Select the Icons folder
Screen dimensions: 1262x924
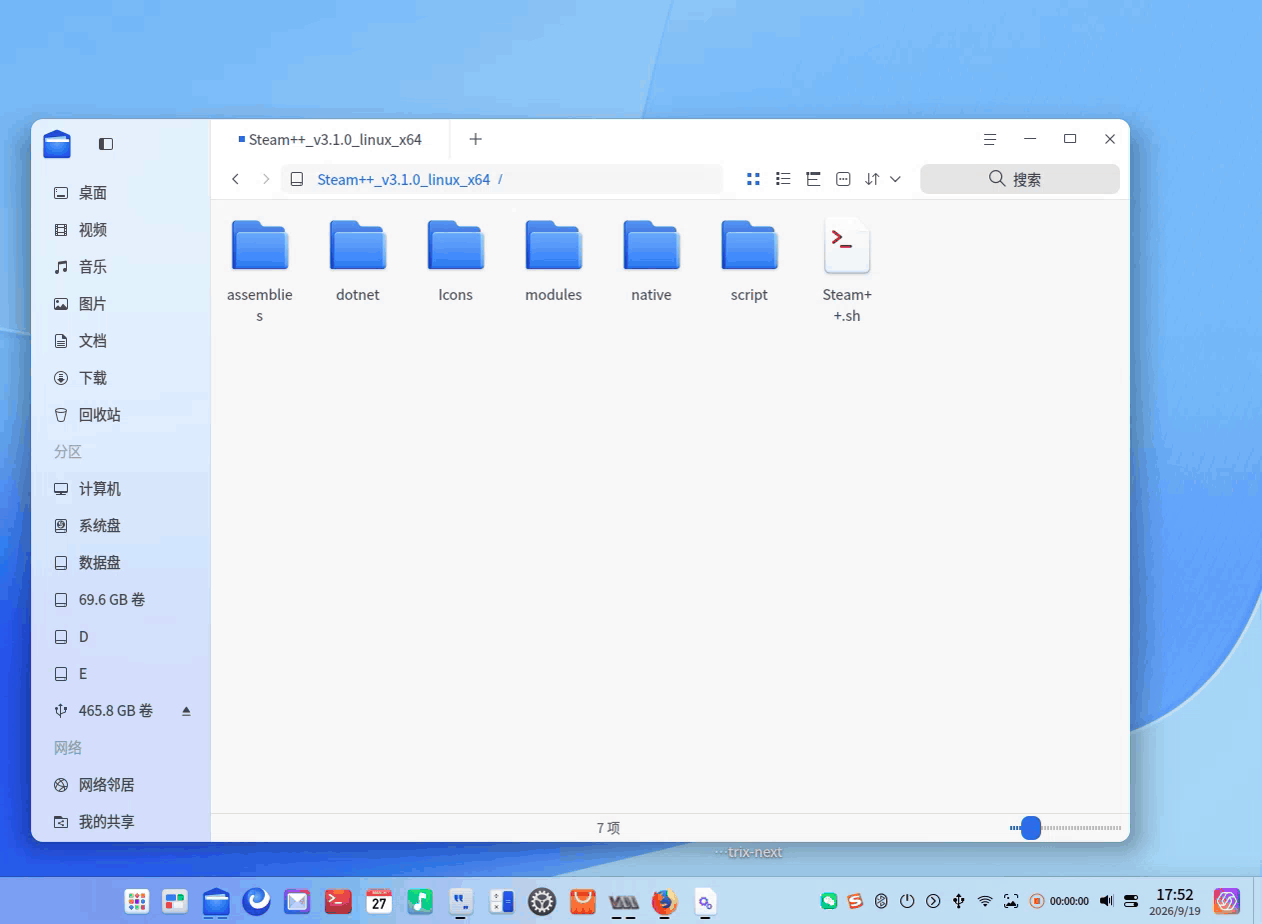[456, 260]
